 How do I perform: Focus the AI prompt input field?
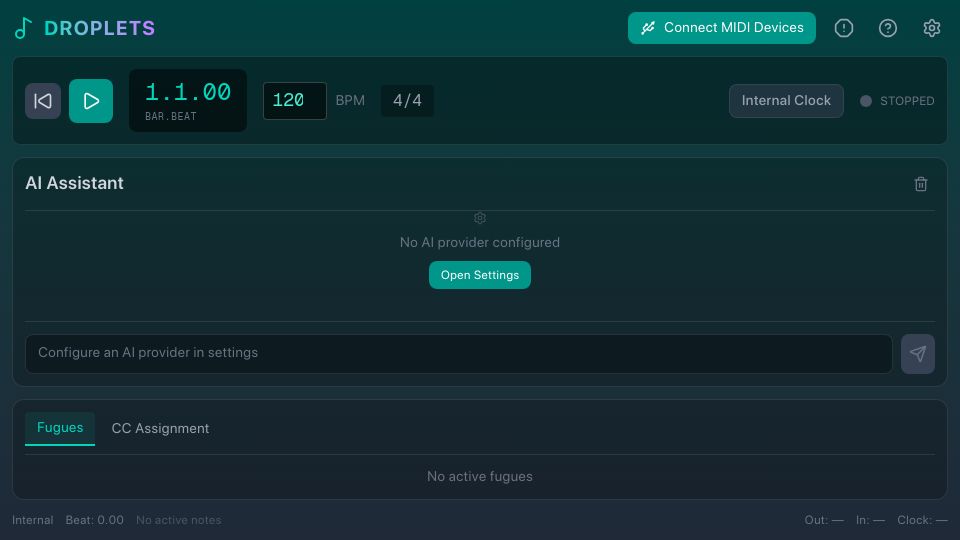click(459, 354)
